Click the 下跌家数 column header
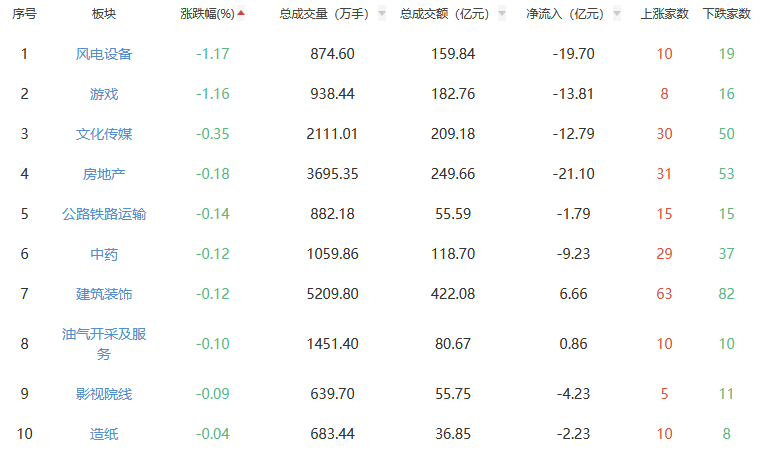The image size is (761, 453). (726, 14)
